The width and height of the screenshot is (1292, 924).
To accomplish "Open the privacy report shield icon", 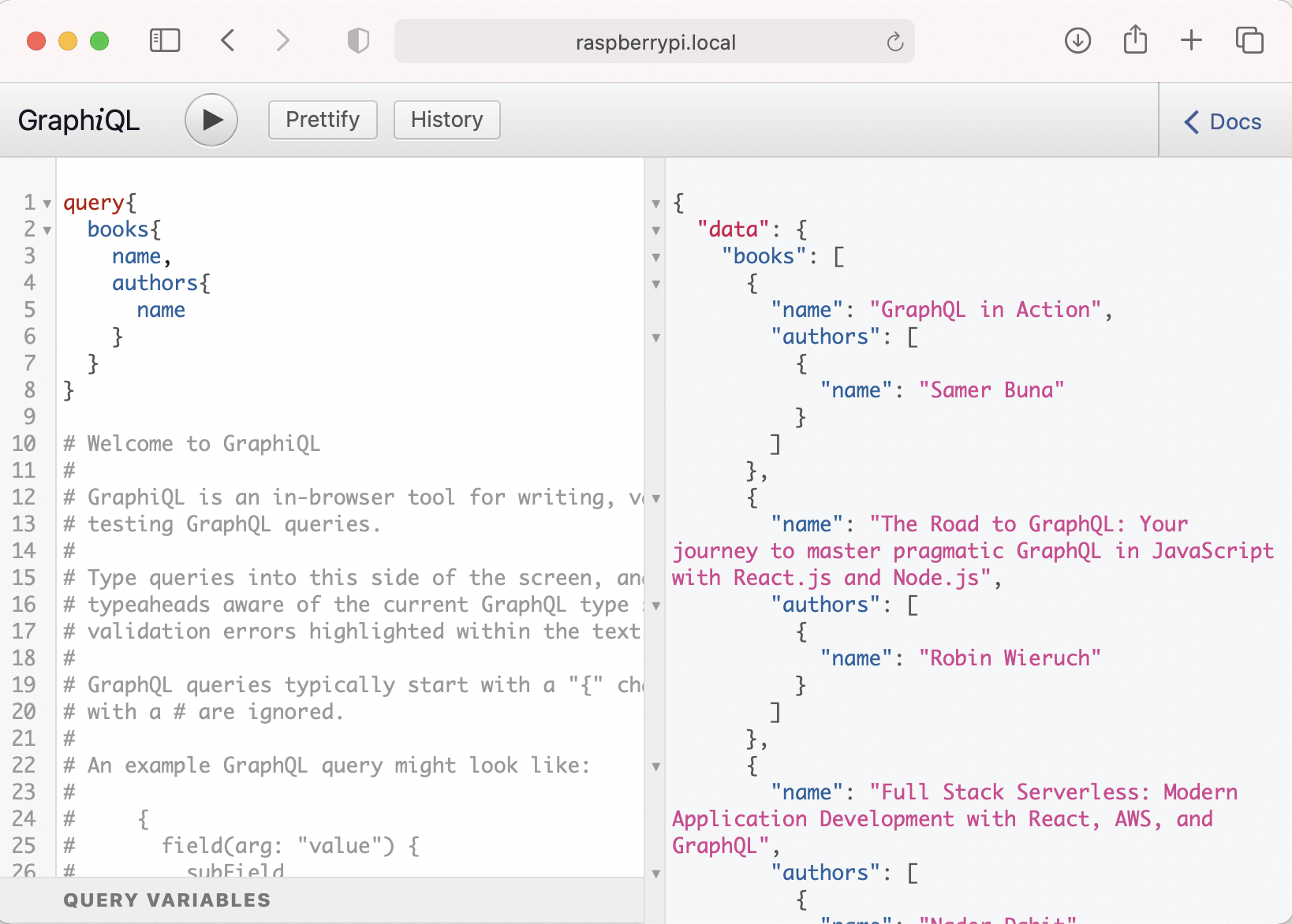I will [x=358, y=40].
